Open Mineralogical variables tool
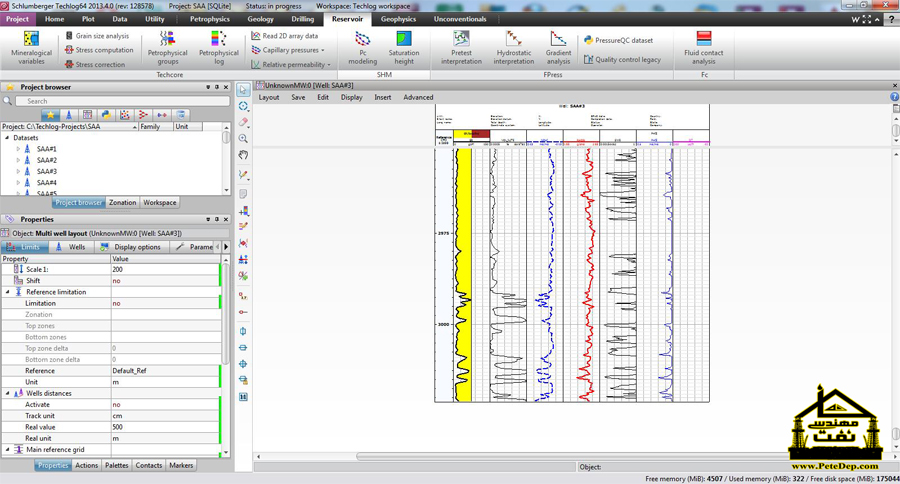This screenshot has width=900, height=484. [31, 48]
